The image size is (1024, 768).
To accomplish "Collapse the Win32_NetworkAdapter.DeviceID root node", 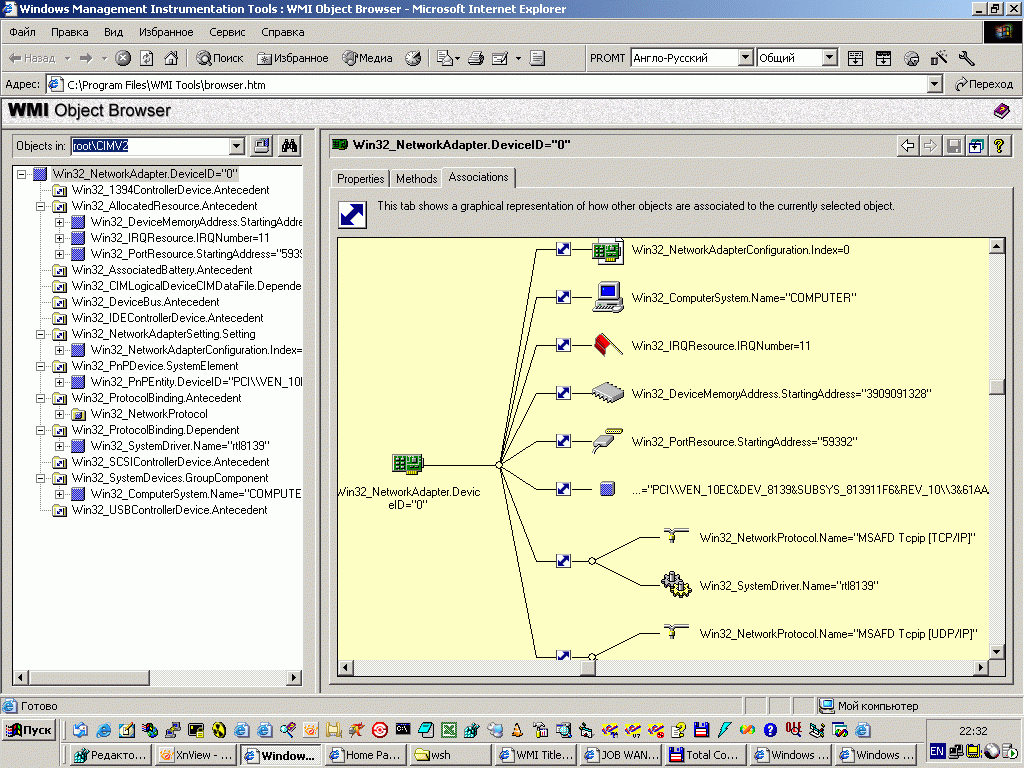I will [x=22, y=174].
